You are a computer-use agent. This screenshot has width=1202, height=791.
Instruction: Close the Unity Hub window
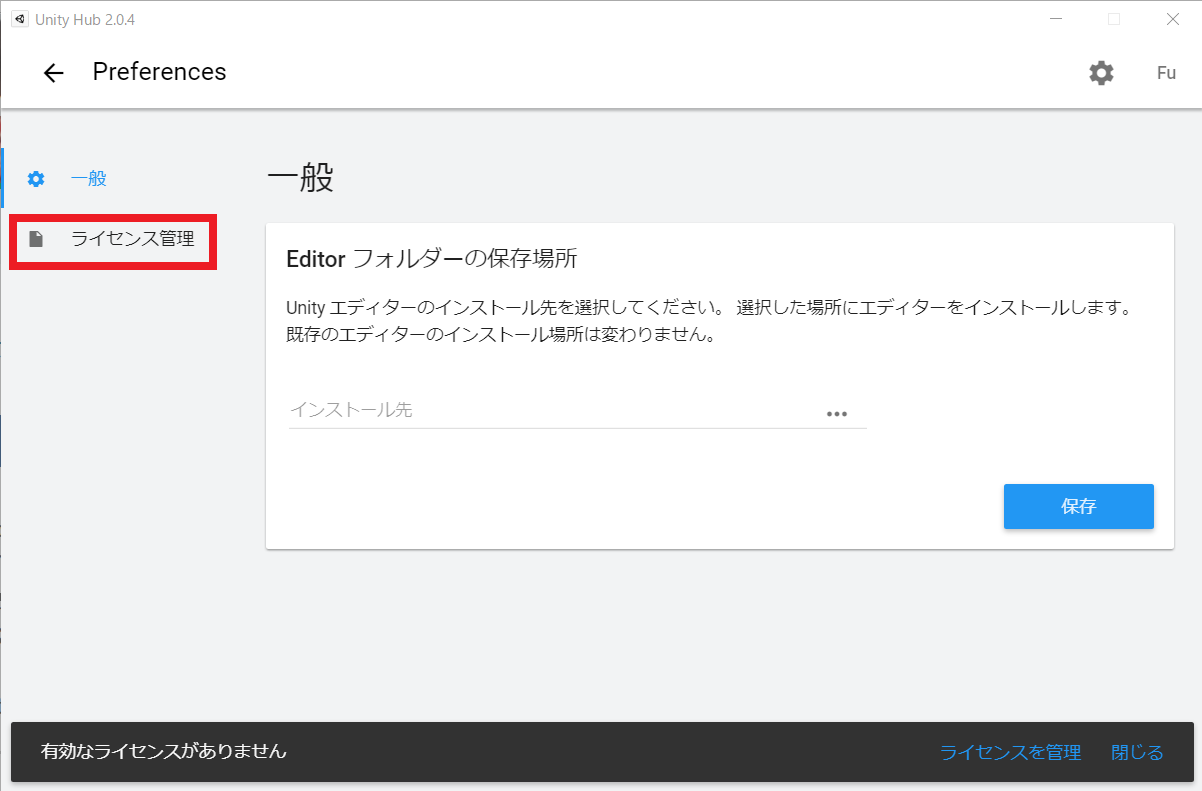(1172, 19)
